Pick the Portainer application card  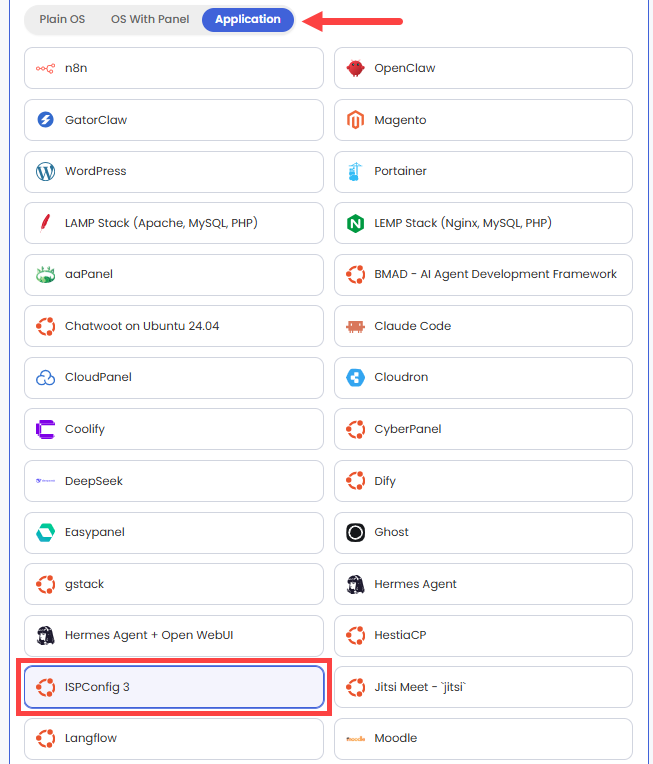pyautogui.click(x=483, y=172)
